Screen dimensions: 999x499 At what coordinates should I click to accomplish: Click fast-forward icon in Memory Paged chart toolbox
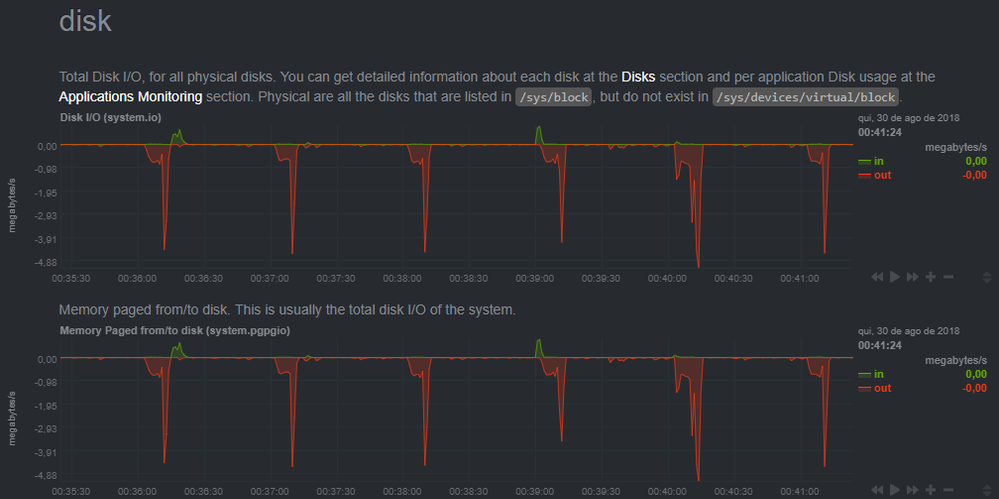(912, 489)
